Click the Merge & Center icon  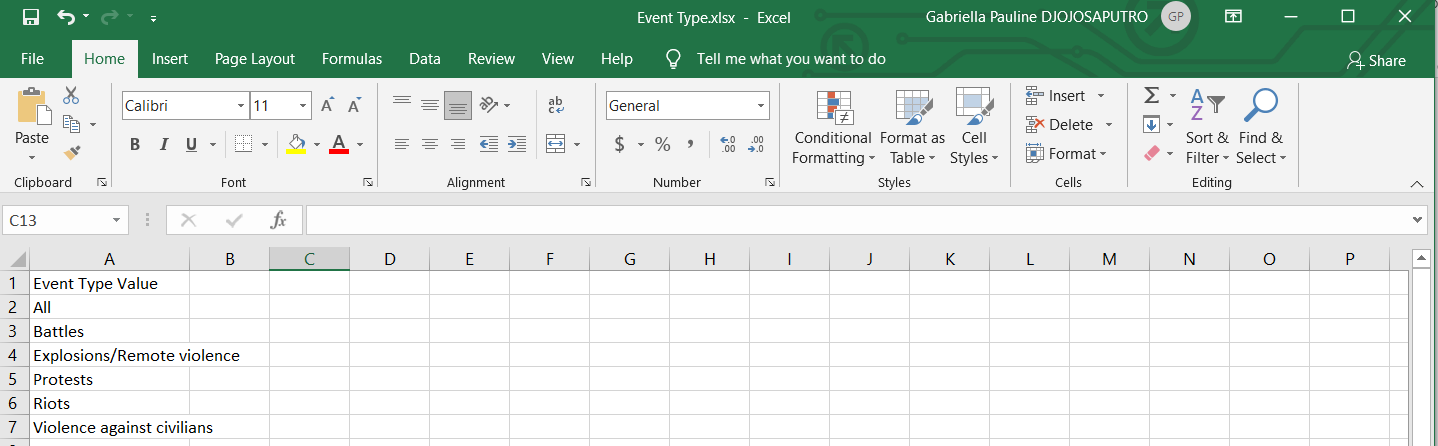point(556,144)
